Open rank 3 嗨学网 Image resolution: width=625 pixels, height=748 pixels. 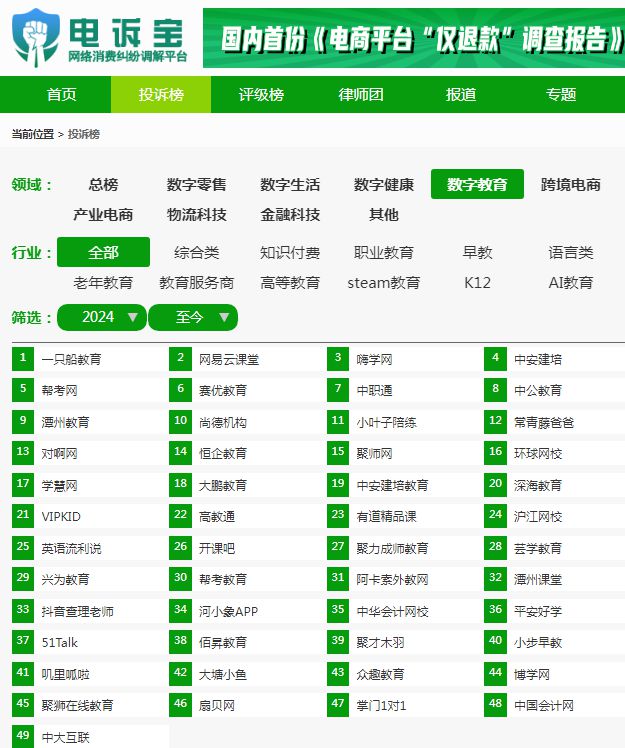click(x=375, y=359)
